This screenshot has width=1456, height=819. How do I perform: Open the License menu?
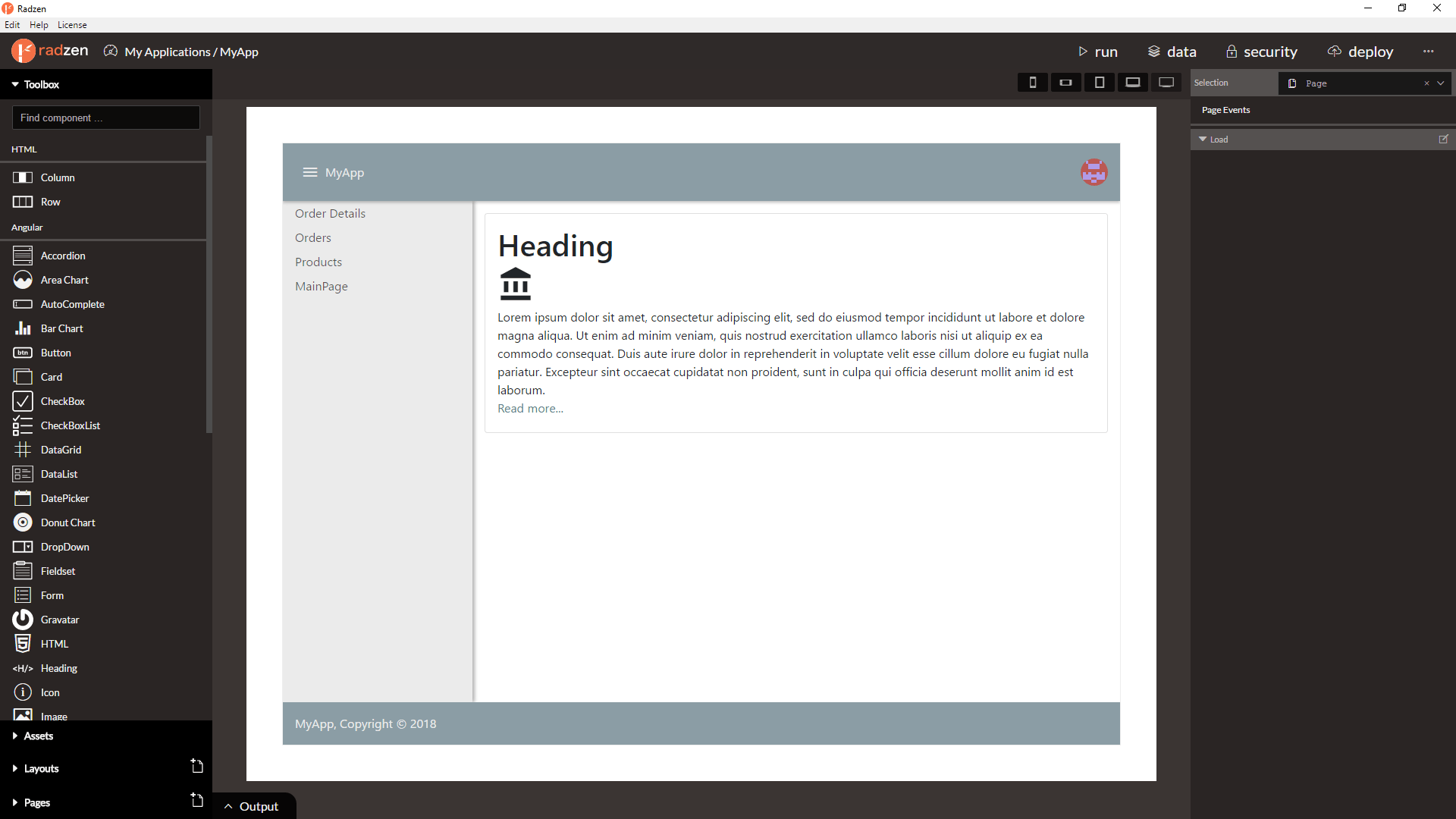72,25
